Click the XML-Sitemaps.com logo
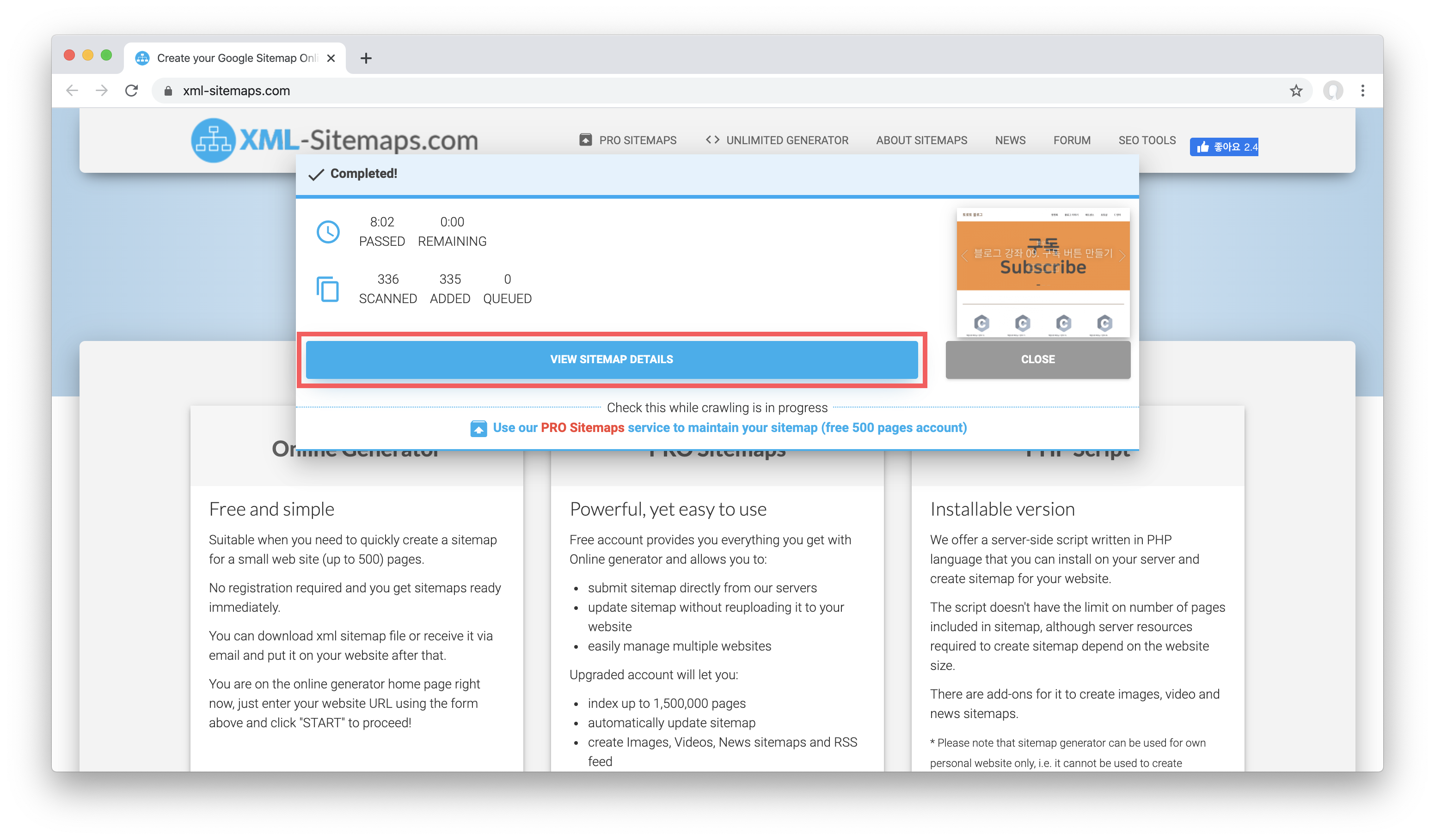The image size is (1435, 840). pyautogui.click(x=334, y=140)
